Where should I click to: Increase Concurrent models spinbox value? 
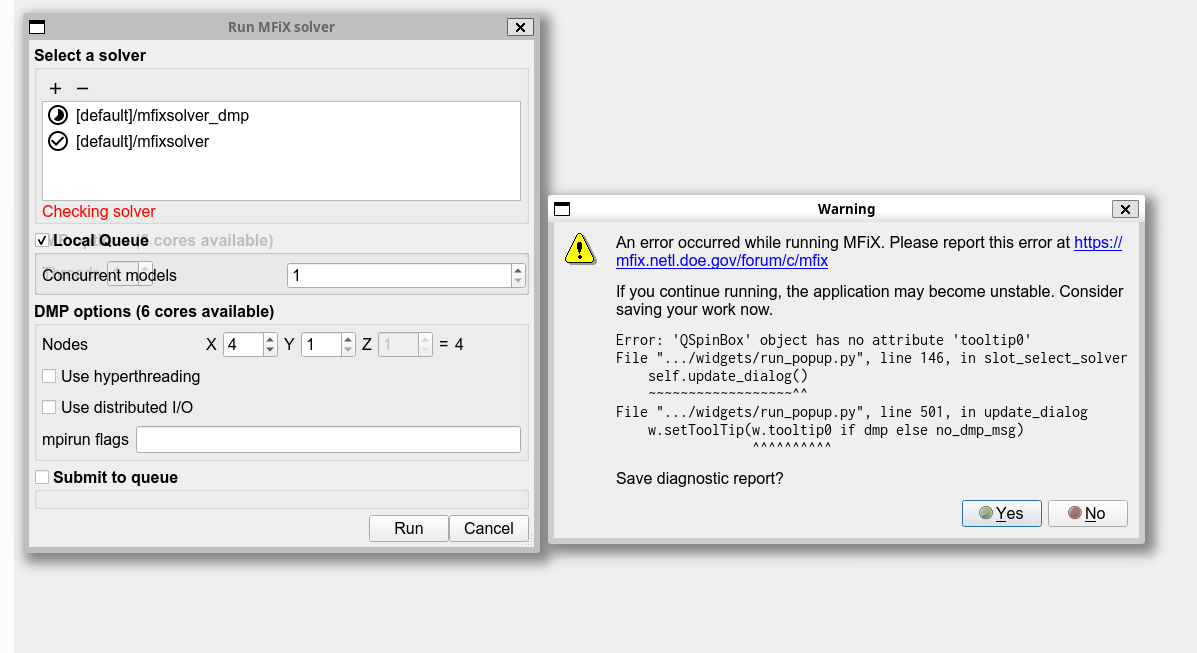[517, 270]
